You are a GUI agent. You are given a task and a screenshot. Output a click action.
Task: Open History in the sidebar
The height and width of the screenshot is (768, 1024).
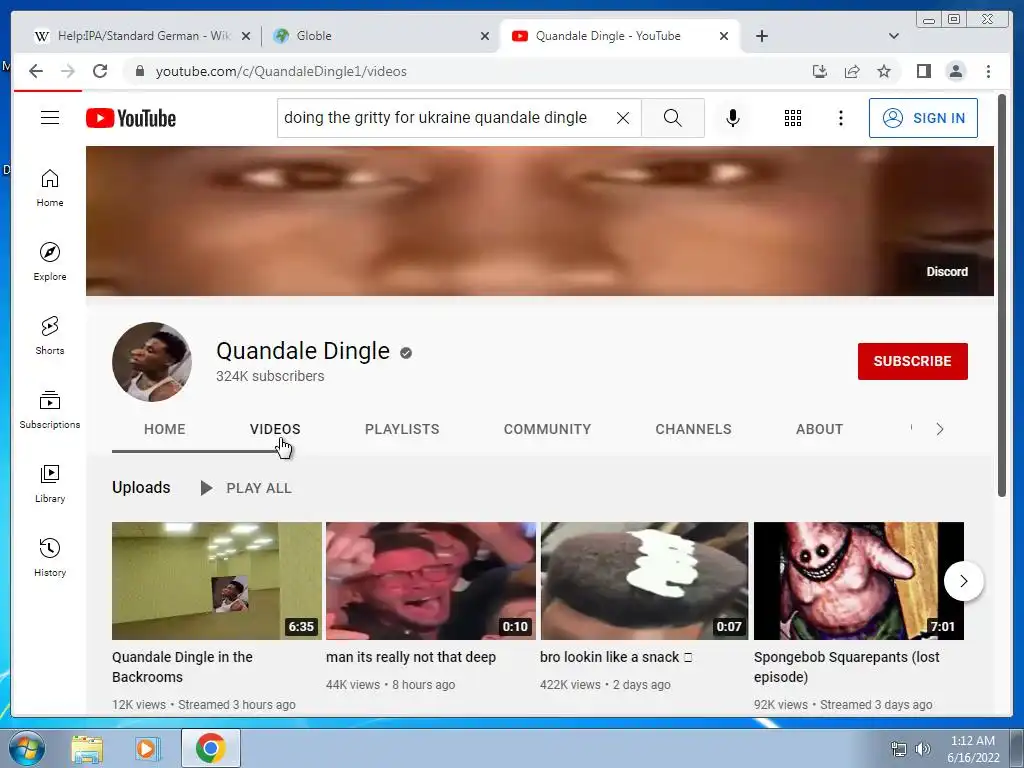click(50, 557)
